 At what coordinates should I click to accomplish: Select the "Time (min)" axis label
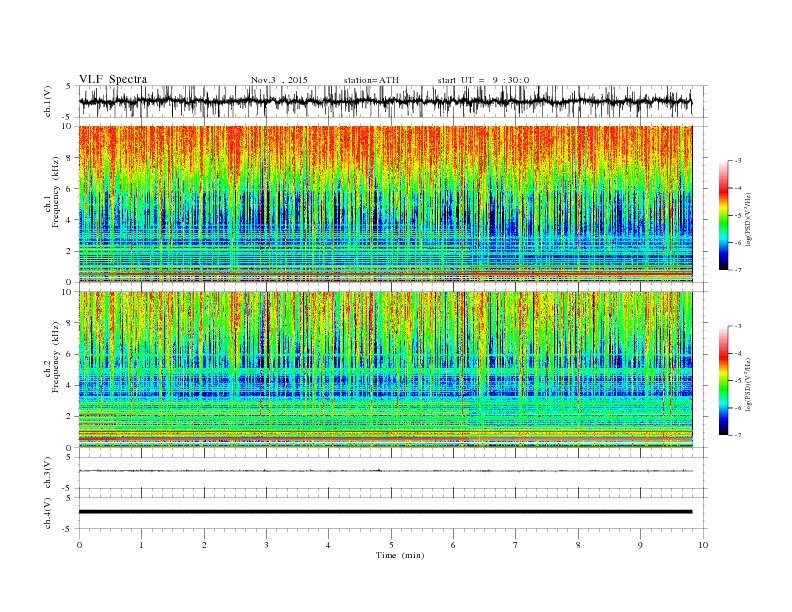pyautogui.click(x=400, y=555)
